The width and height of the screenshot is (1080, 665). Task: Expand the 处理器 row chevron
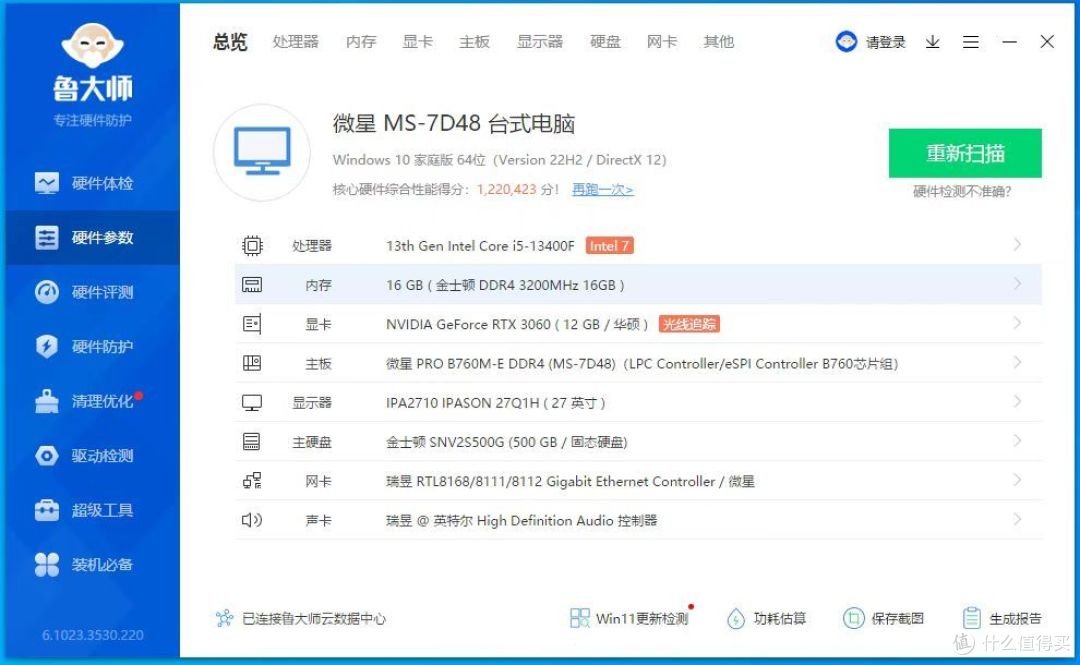point(1017,245)
